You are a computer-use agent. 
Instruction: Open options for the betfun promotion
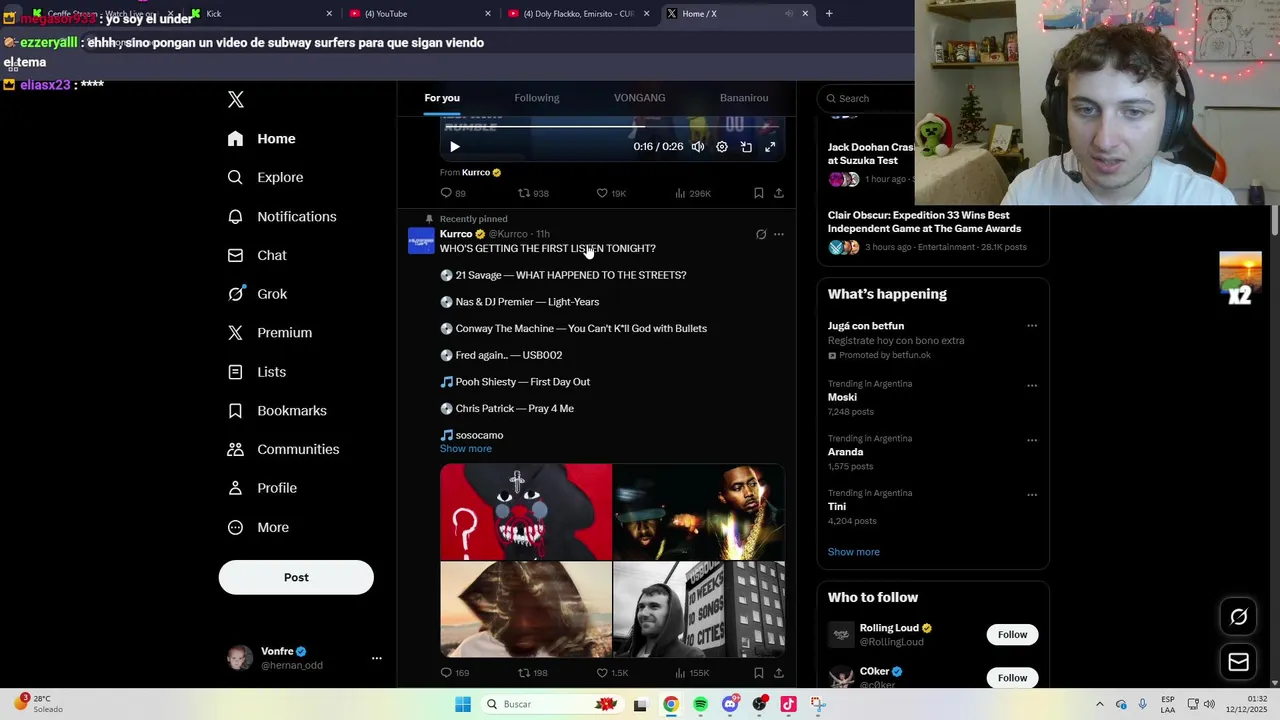(x=1032, y=326)
